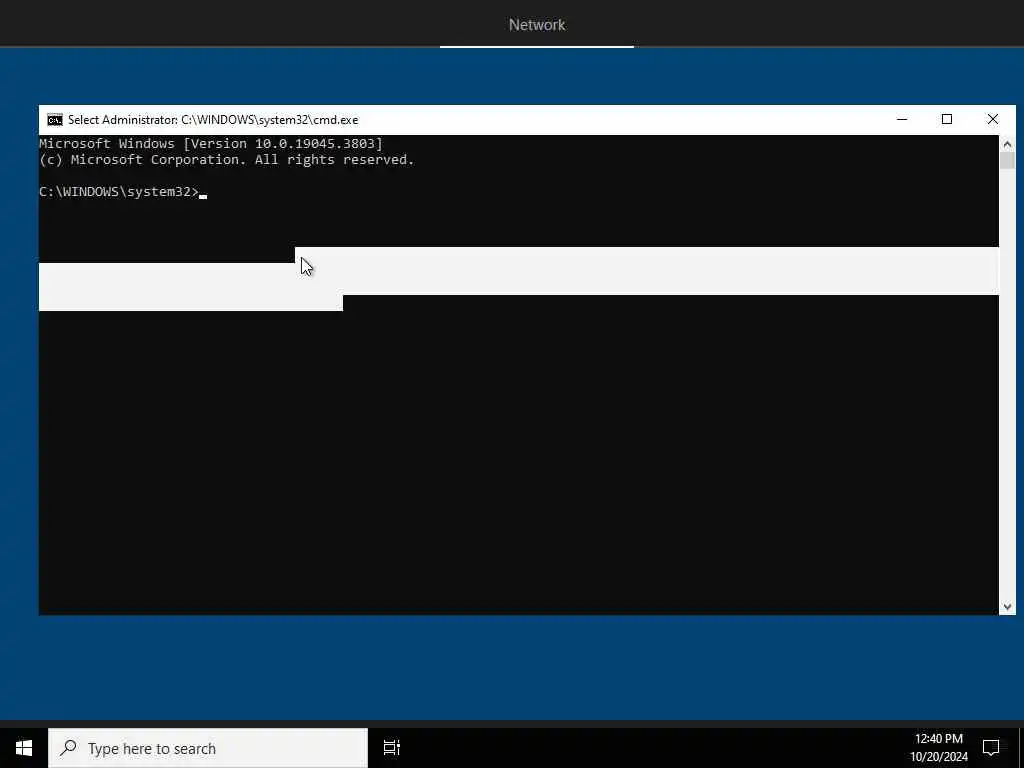Open Task View from the taskbar
The width and height of the screenshot is (1024, 768).
coord(392,748)
